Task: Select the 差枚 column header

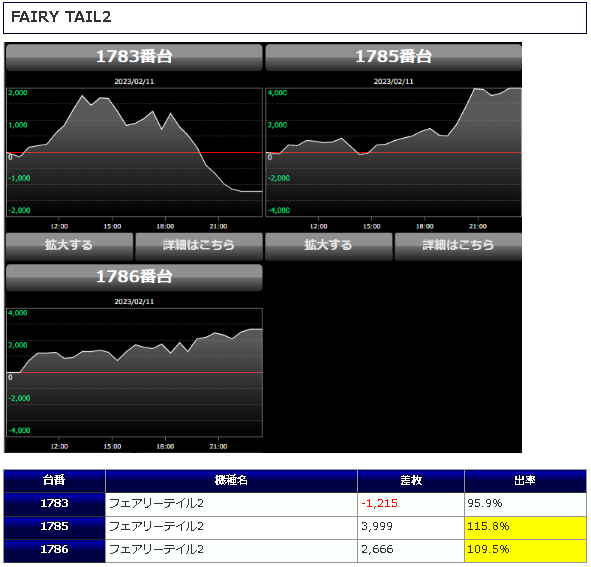Action: tap(411, 481)
